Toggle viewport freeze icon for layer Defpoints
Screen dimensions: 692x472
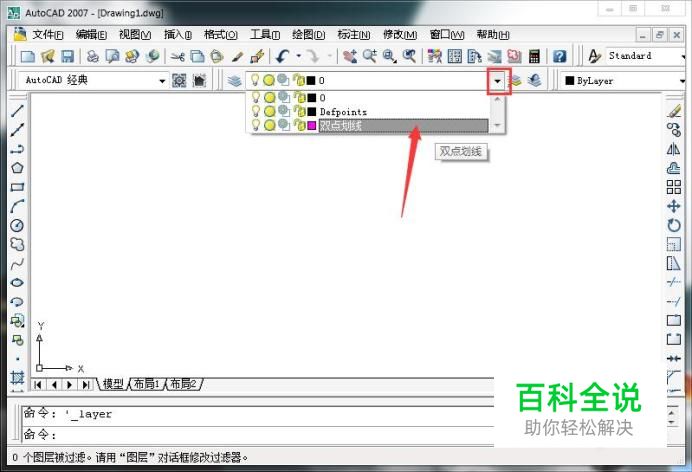(283, 112)
